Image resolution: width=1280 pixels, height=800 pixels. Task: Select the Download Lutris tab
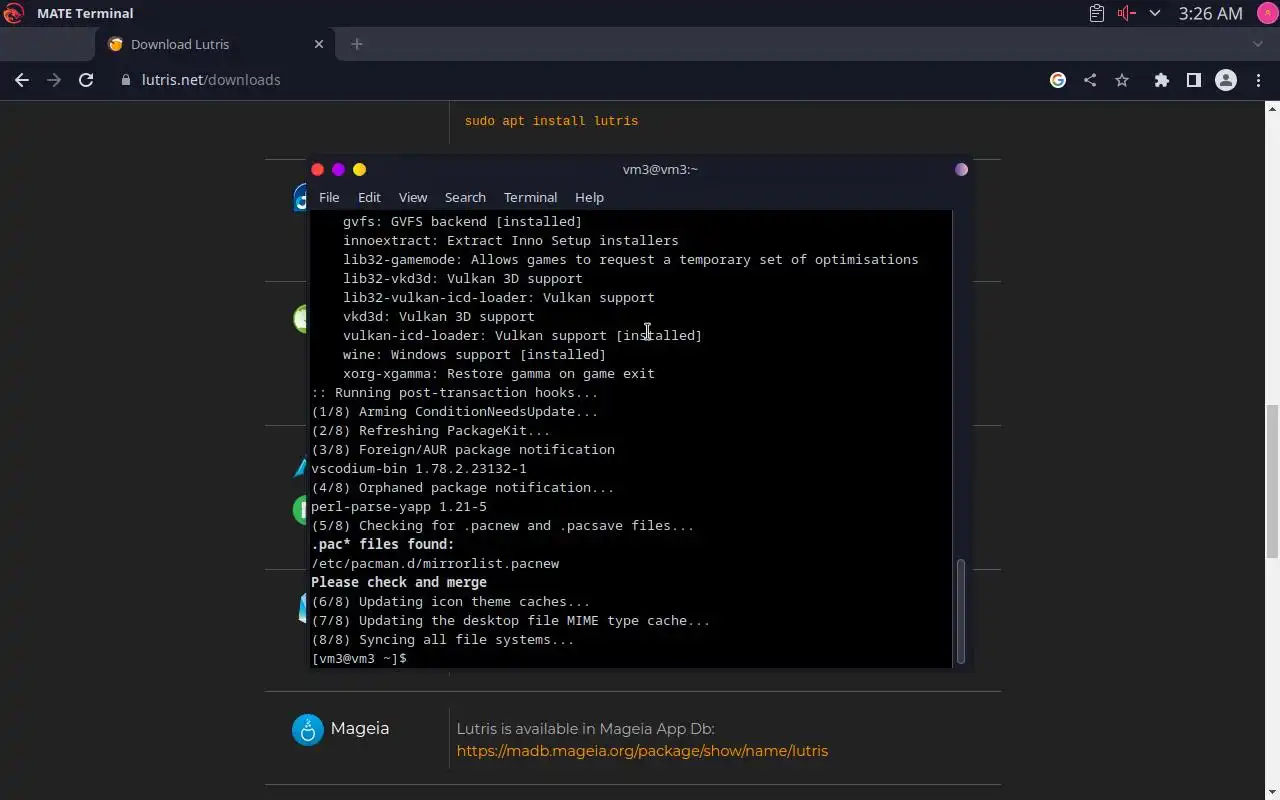tap(215, 44)
